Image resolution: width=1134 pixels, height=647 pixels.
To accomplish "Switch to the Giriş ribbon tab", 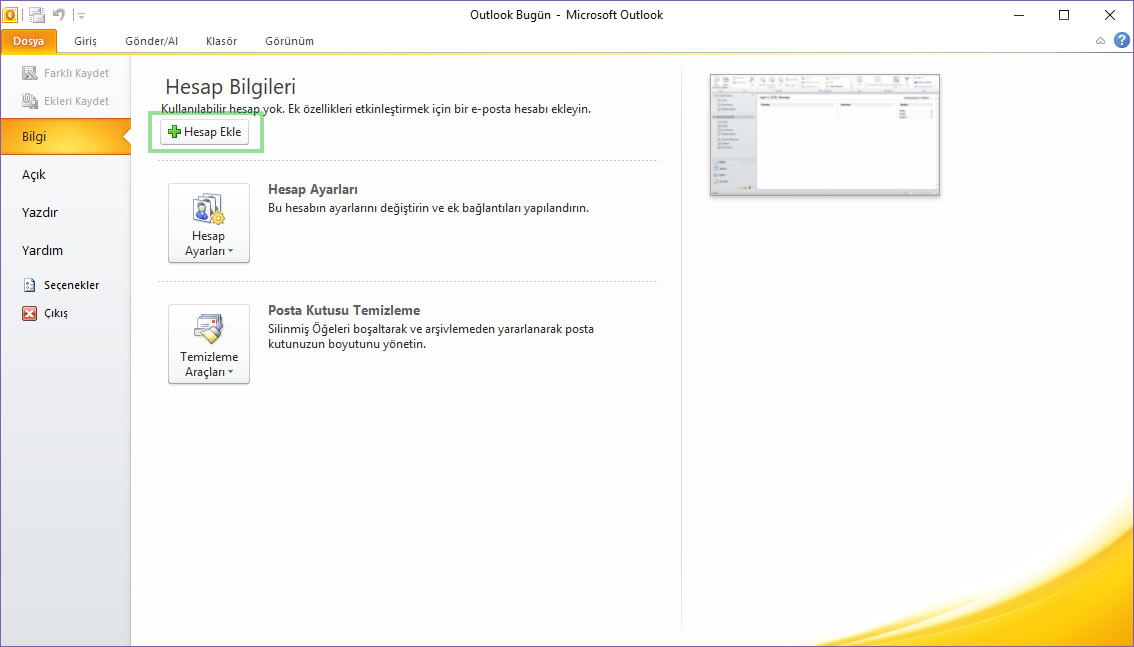I will coord(85,41).
